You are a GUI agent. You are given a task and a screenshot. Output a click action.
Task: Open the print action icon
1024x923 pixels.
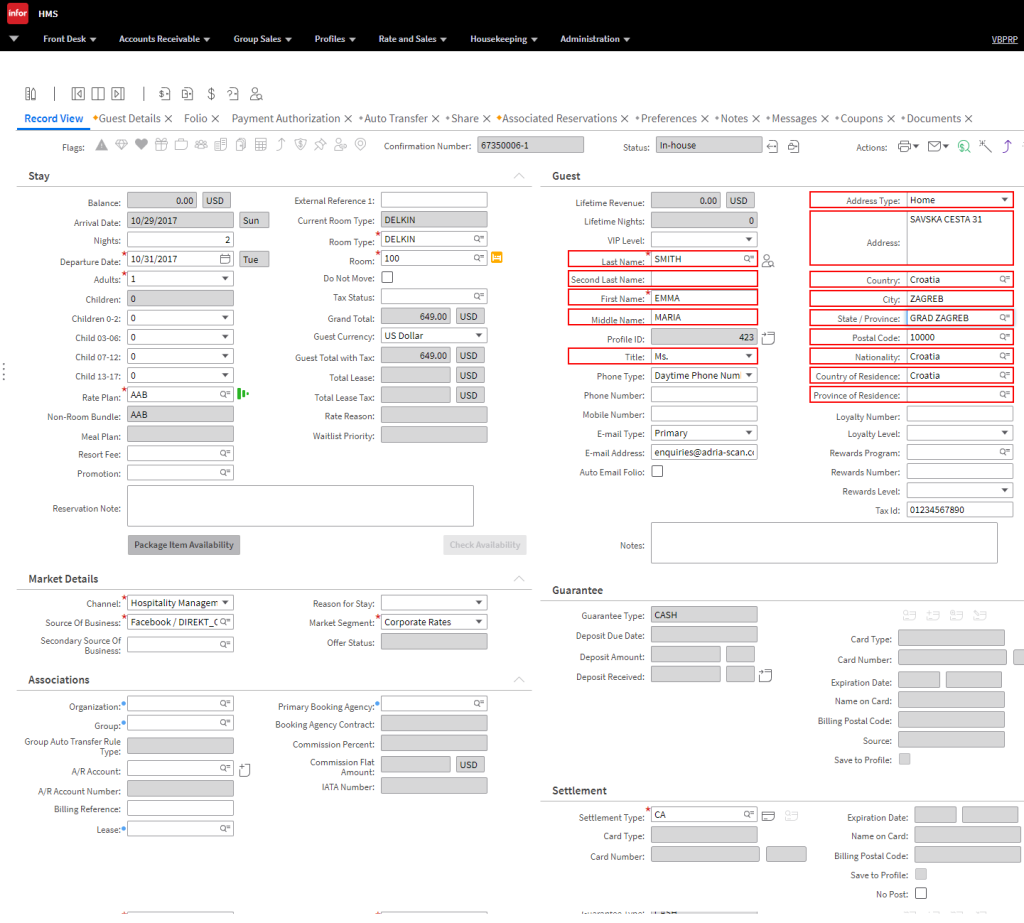click(x=906, y=147)
